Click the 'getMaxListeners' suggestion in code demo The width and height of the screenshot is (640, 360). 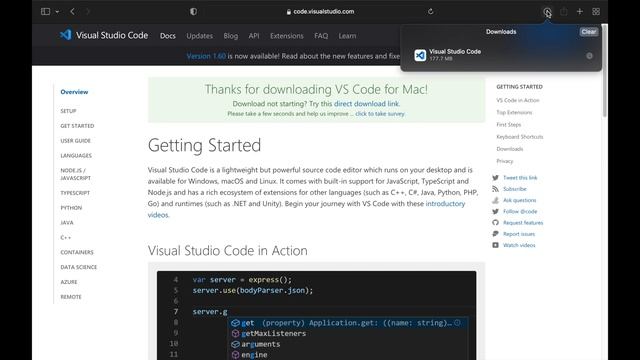[273, 333]
